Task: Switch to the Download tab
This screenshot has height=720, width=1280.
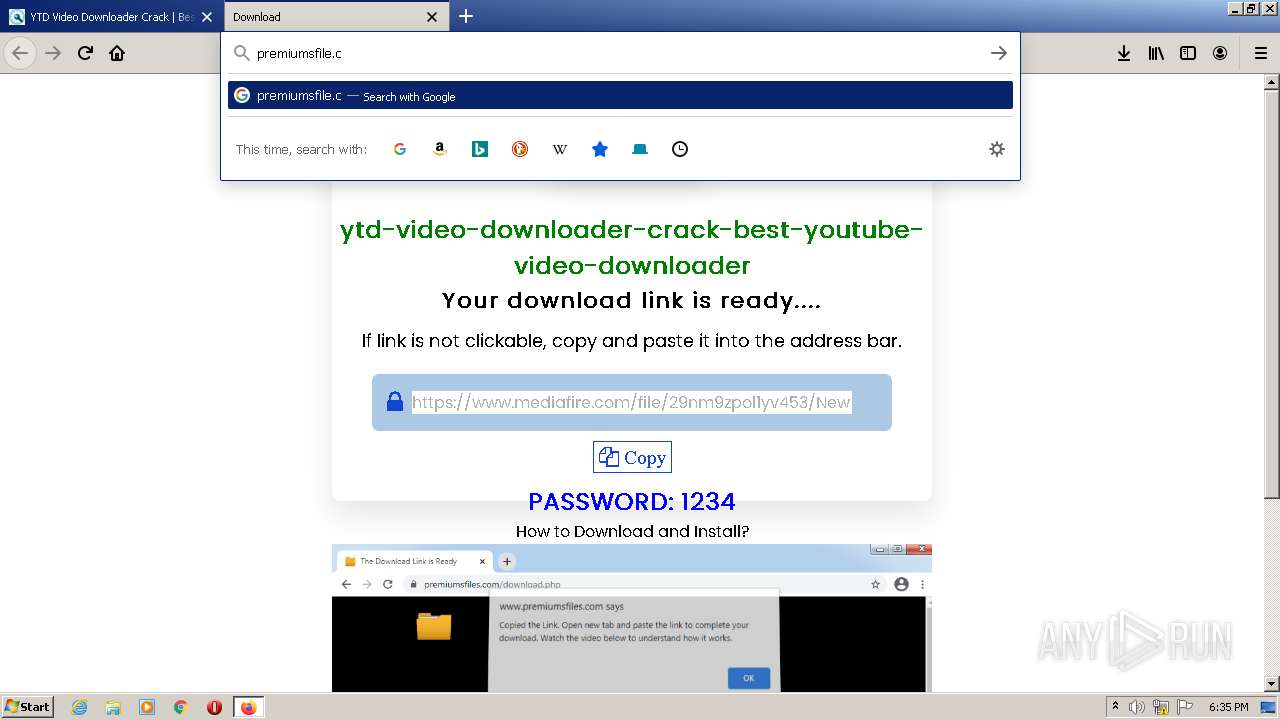Action: click(337, 17)
